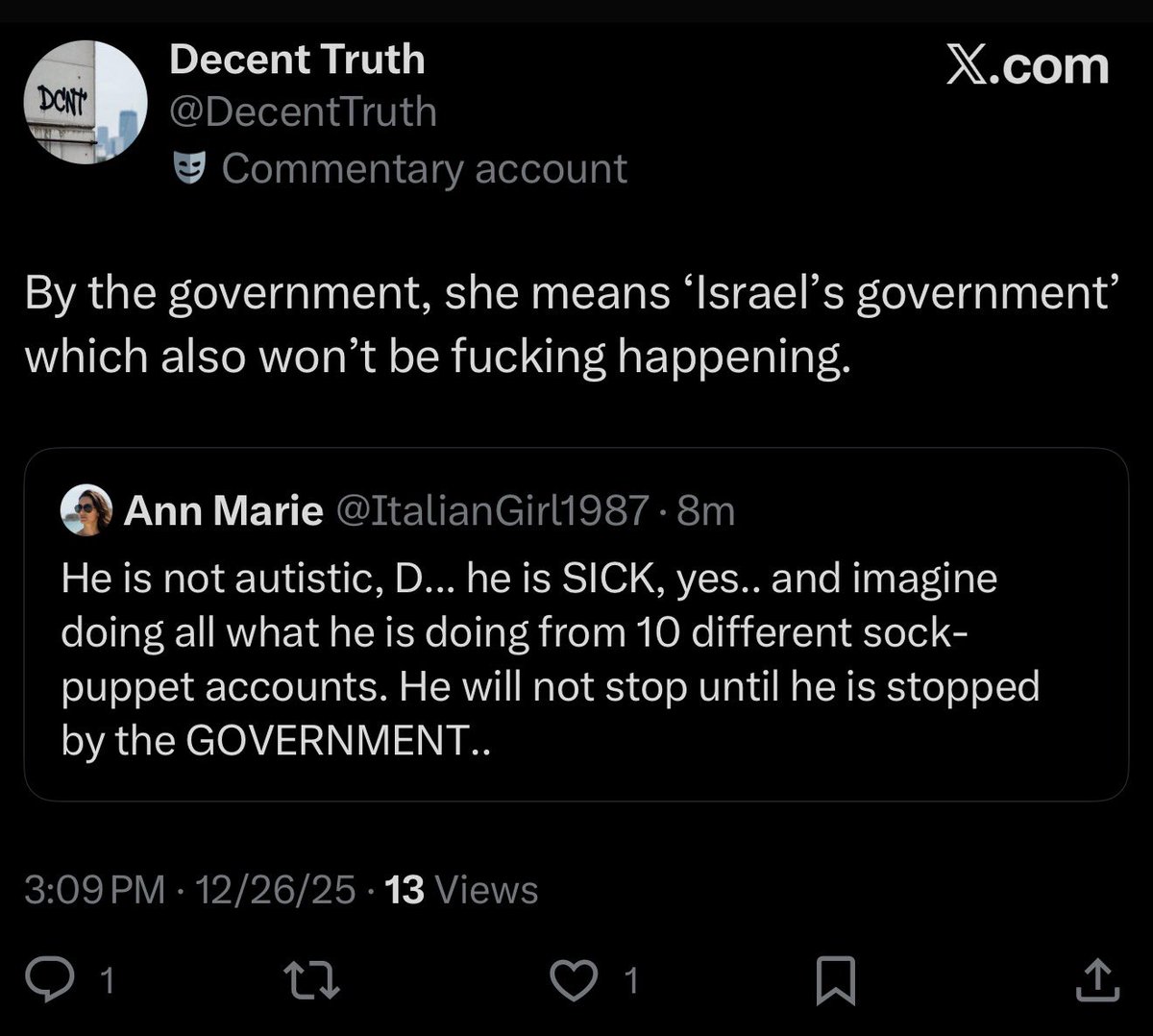The image size is (1153, 1036).
Task: Click the 3:09 PM timestamp
Action: coord(94,889)
